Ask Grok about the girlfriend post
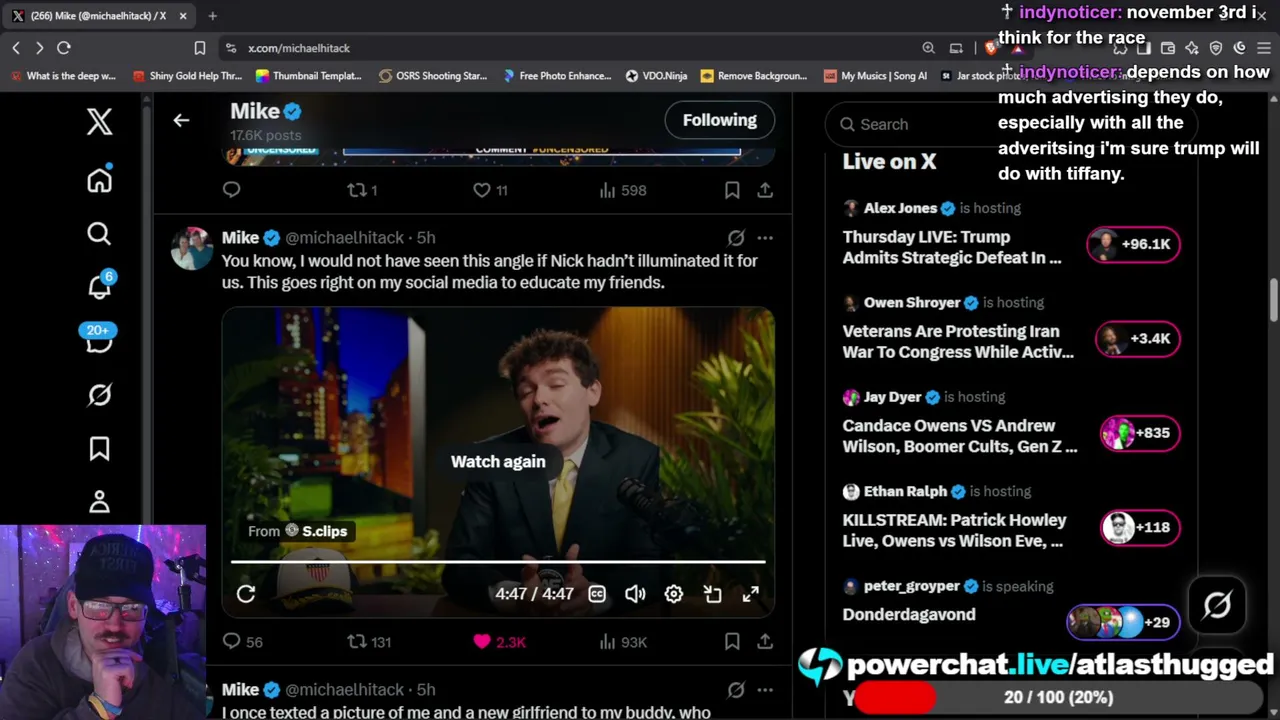Screen dimensions: 1280x720 (x=736, y=690)
